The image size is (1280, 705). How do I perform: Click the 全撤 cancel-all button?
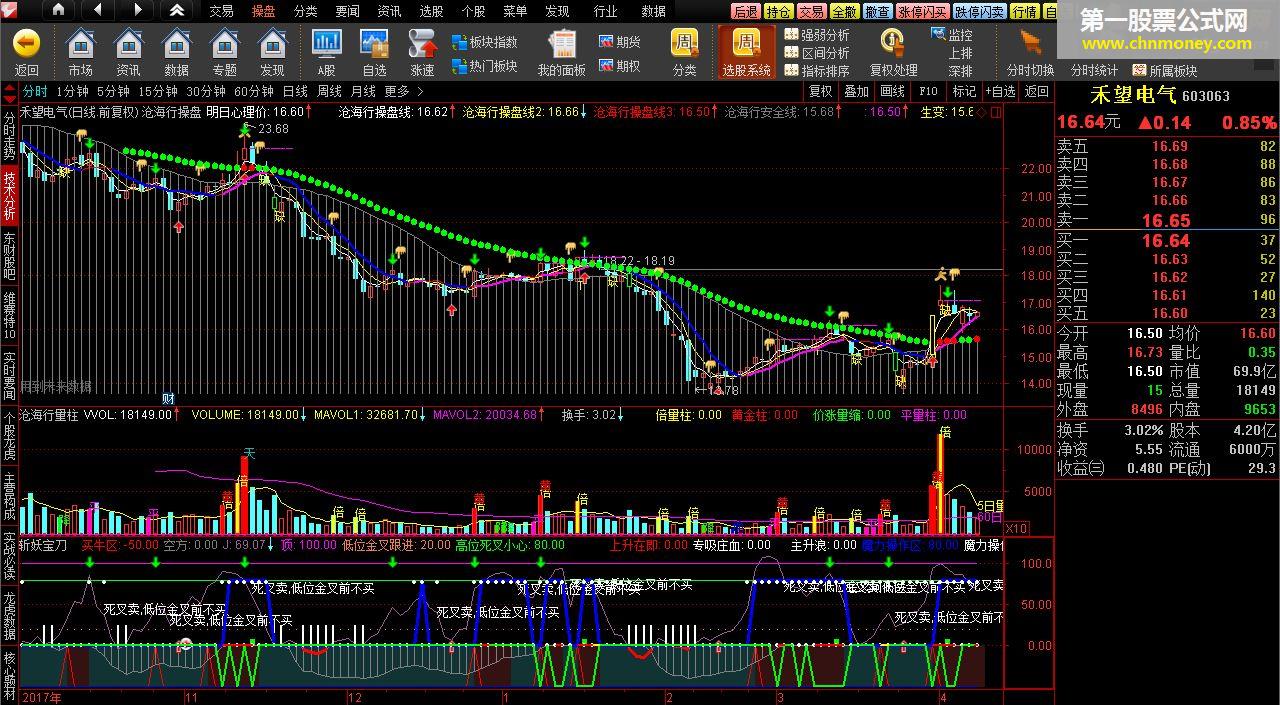[844, 12]
